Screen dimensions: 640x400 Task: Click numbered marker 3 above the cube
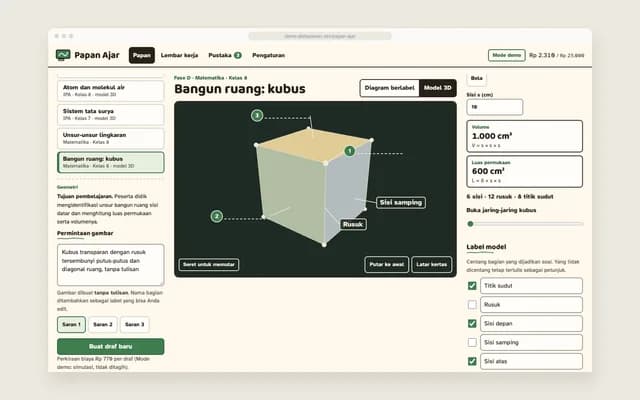(257, 116)
